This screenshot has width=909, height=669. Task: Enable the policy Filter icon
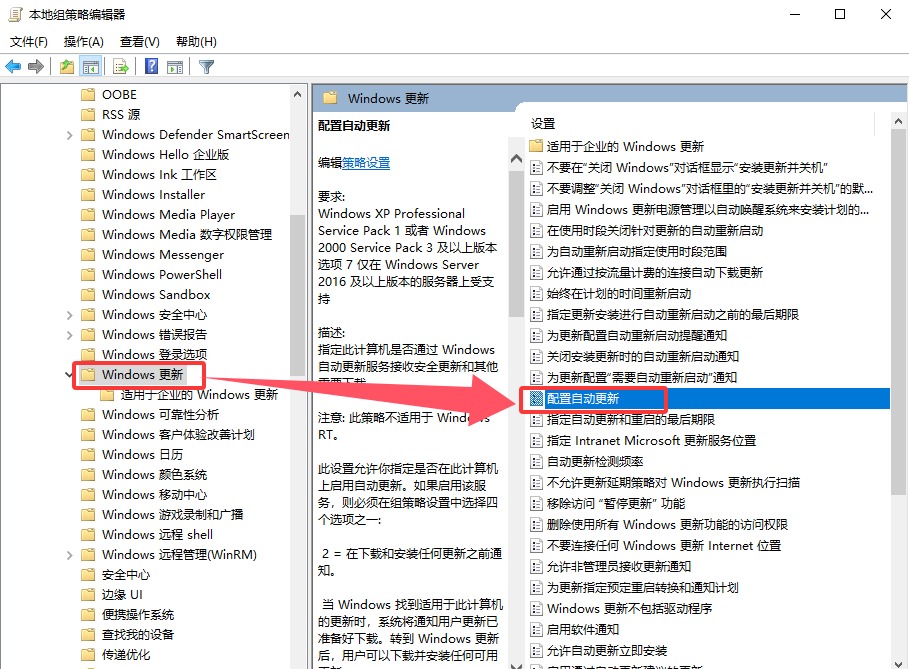pyautogui.click(x=207, y=67)
